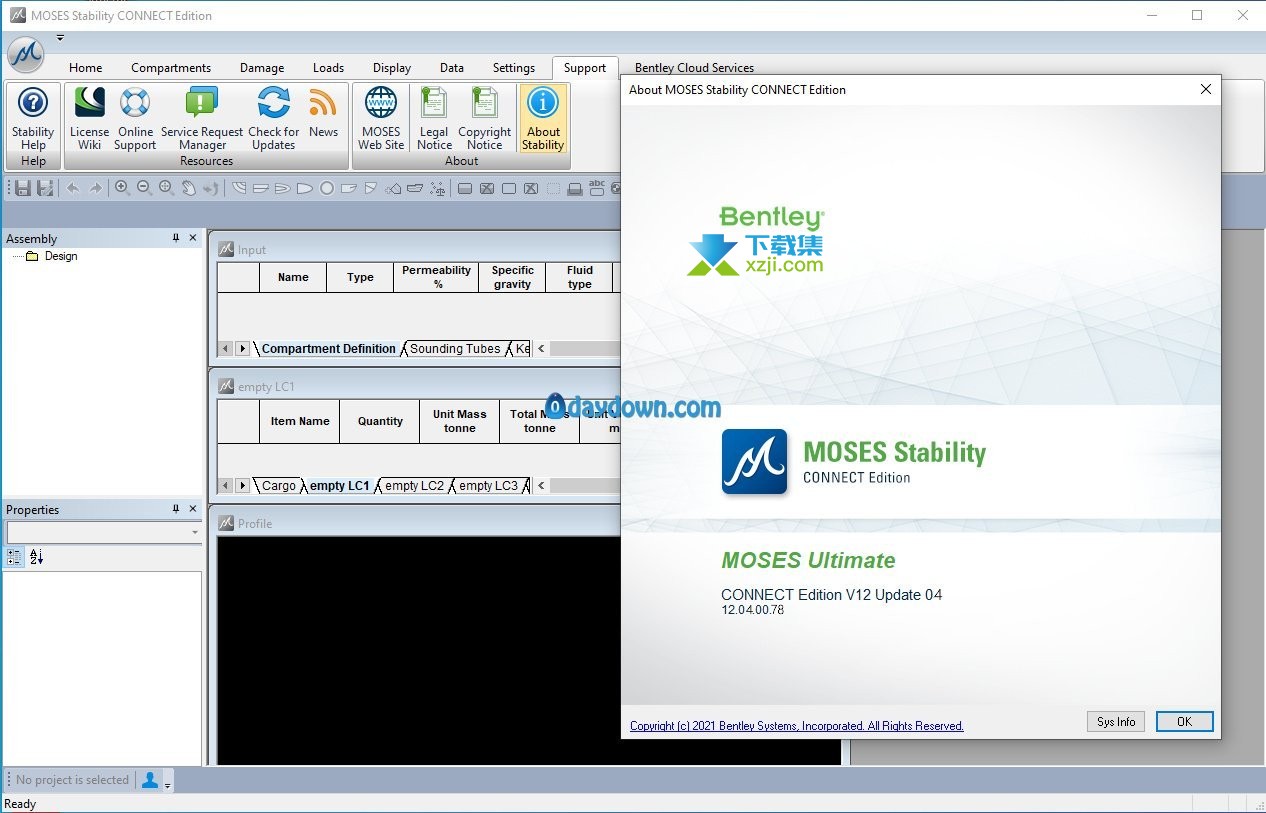Open the Settings ribbon tab

[514, 68]
